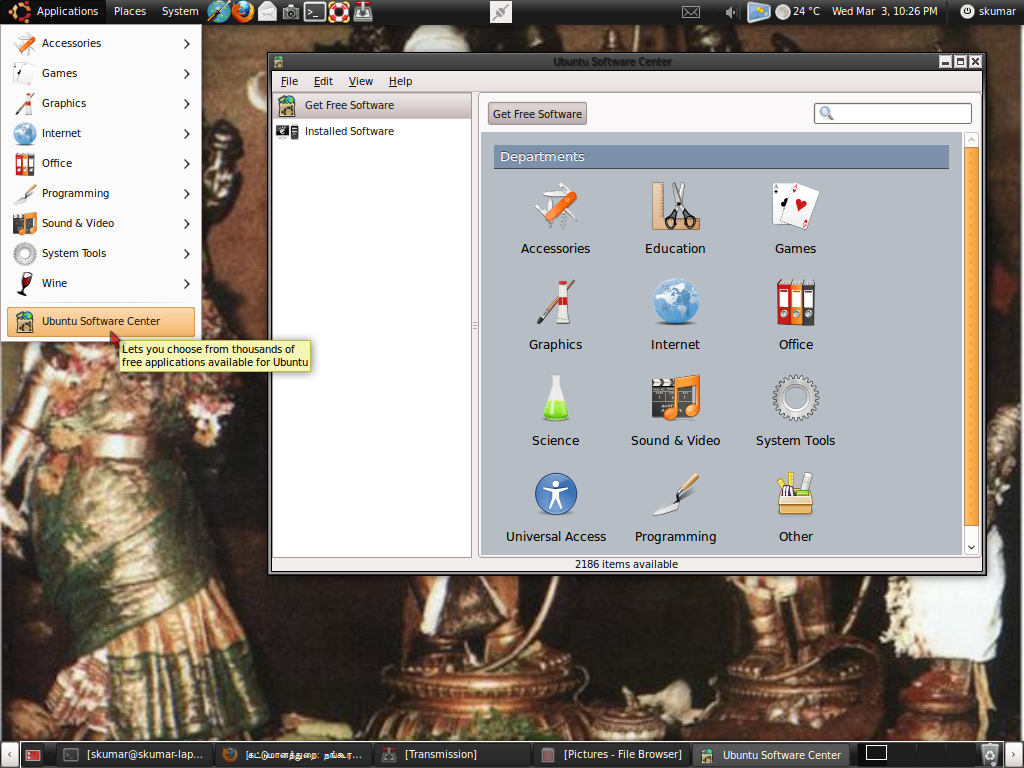Expand the Accessories submenu in Applications menu
1024x768 pixels.
[101, 43]
